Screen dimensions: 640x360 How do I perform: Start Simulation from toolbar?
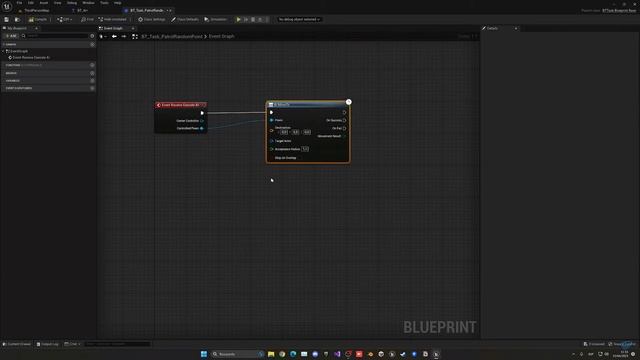[216, 19]
